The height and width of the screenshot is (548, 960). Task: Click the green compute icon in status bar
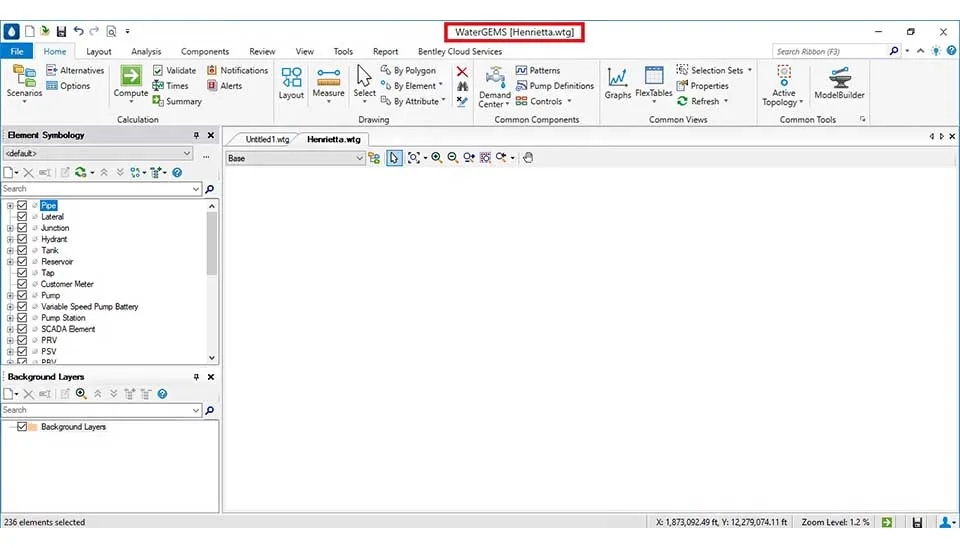[x=887, y=522]
